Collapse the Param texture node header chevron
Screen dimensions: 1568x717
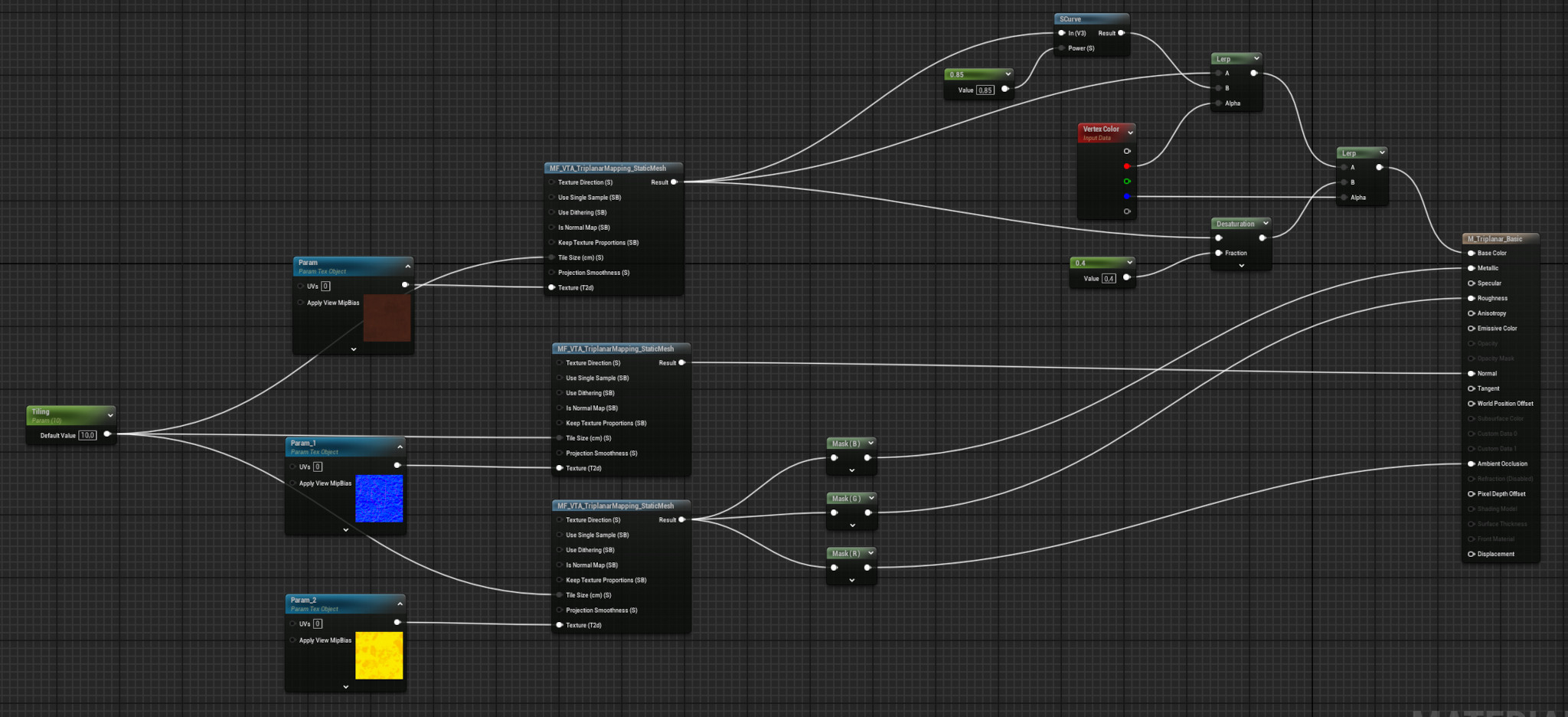(x=407, y=266)
